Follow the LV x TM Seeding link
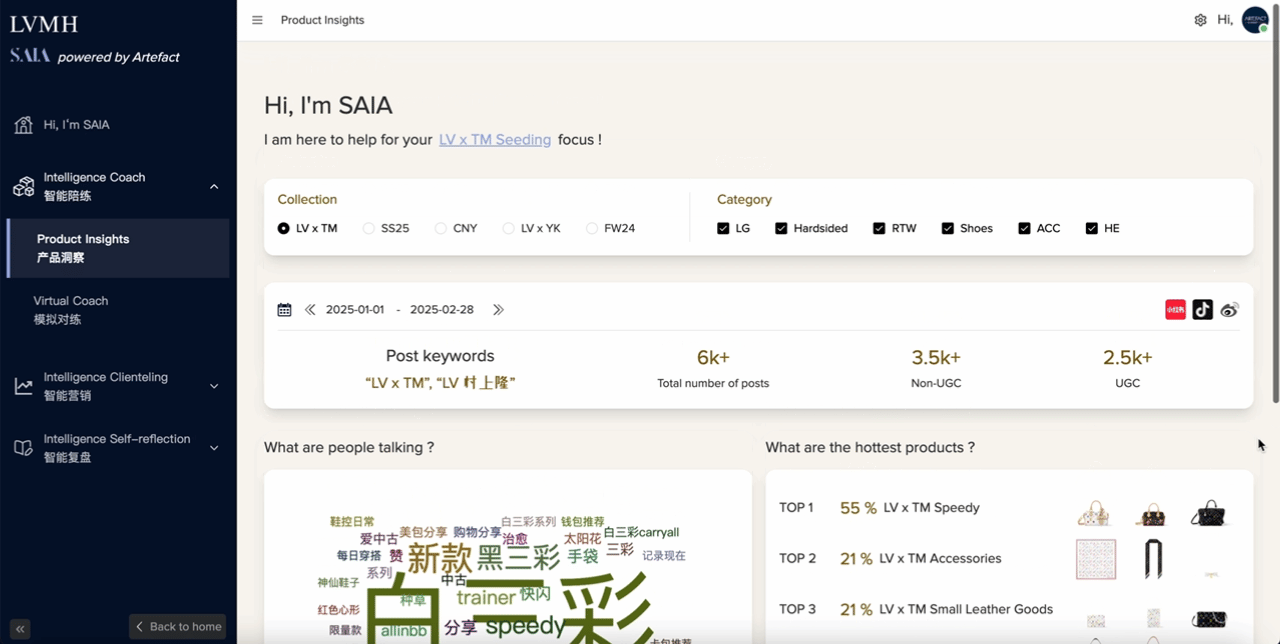Viewport: 1280px width, 644px height. [495, 140]
